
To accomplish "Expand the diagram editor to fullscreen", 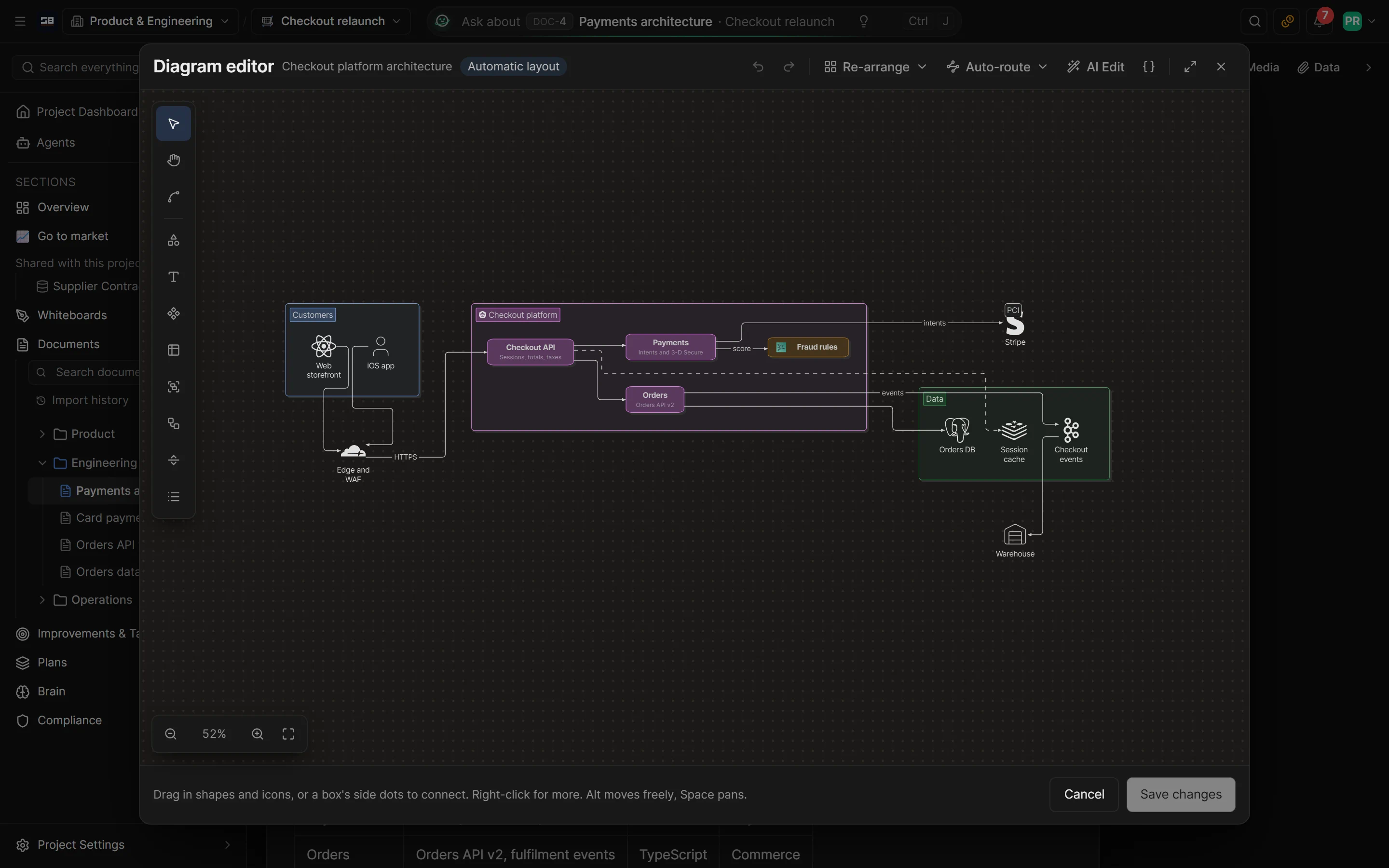I will pyautogui.click(x=1190, y=67).
